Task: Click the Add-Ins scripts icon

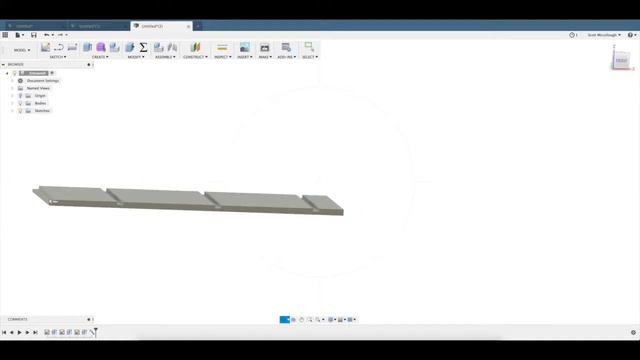Action: point(286,47)
